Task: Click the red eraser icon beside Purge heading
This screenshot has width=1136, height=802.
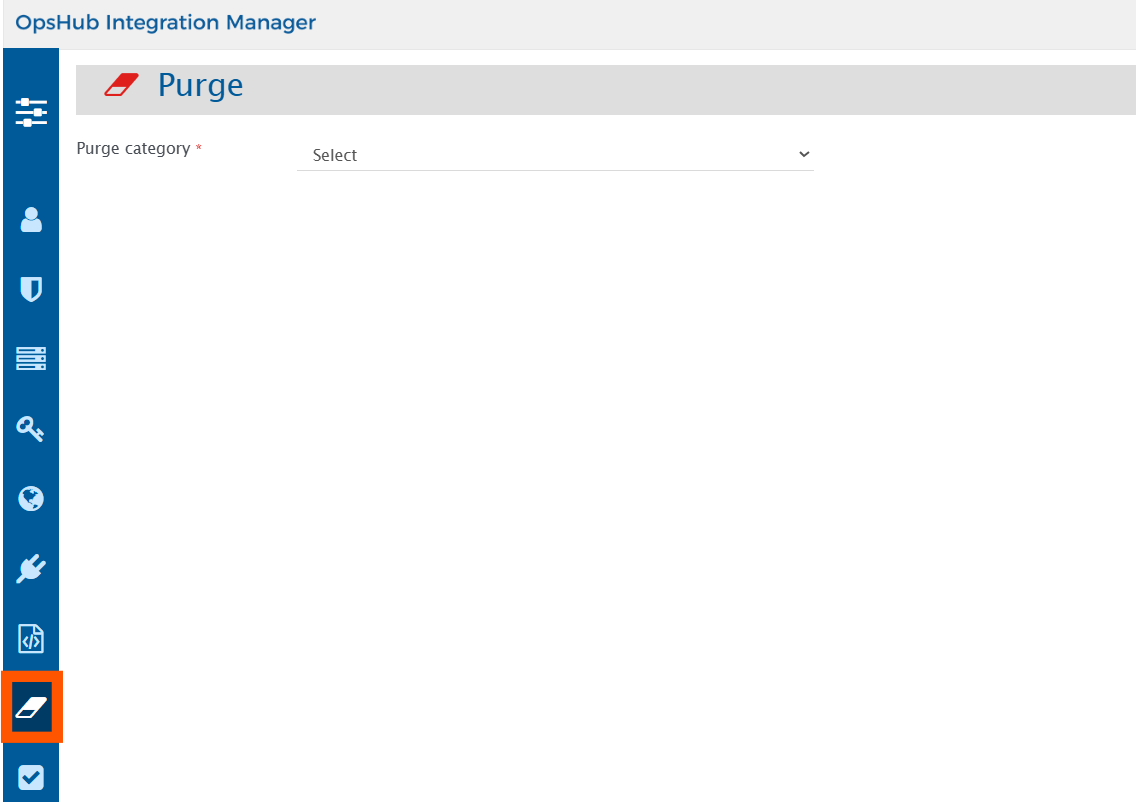Action: point(121,85)
